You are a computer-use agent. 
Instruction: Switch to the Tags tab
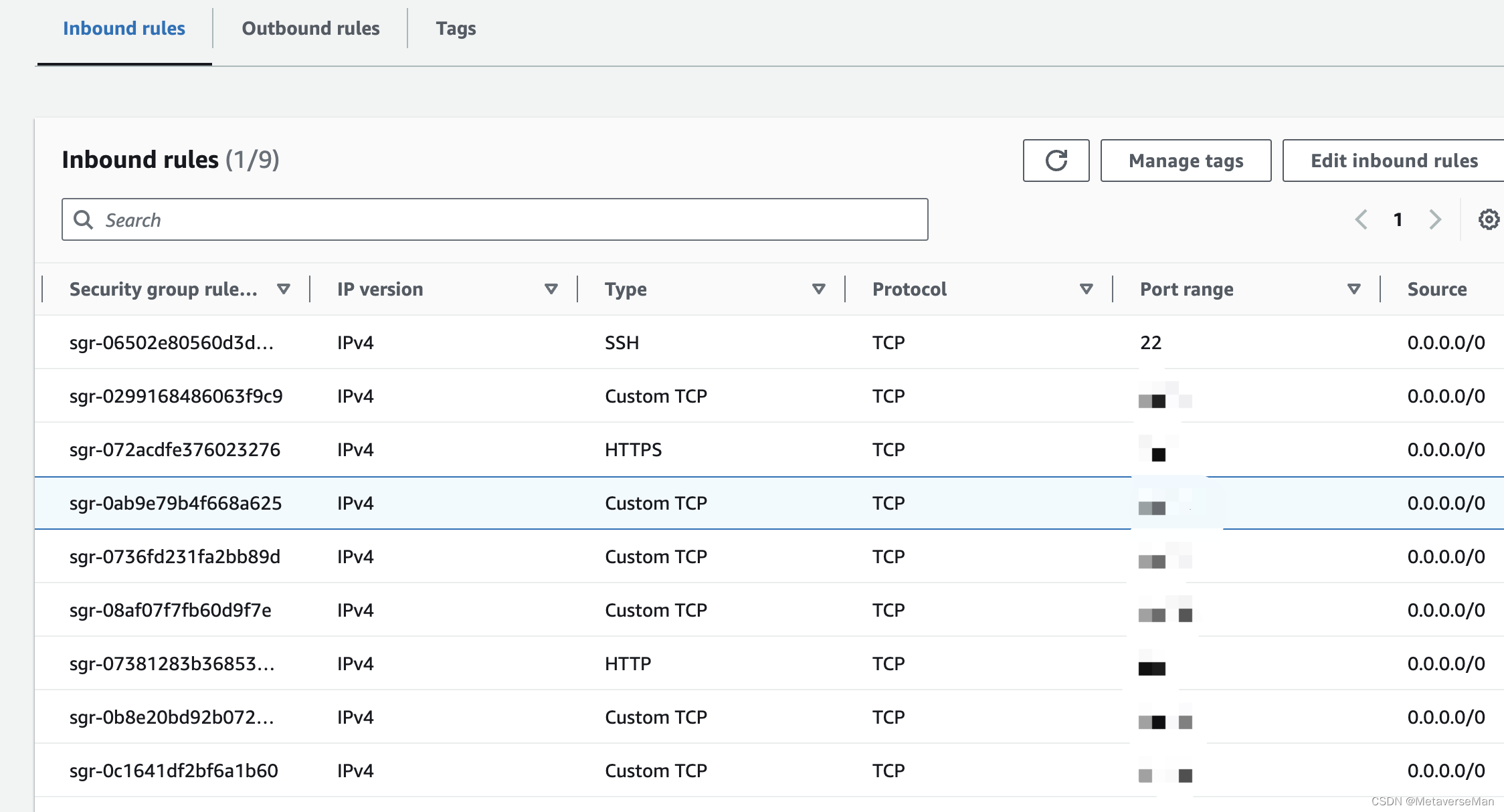click(x=455, y=27)
